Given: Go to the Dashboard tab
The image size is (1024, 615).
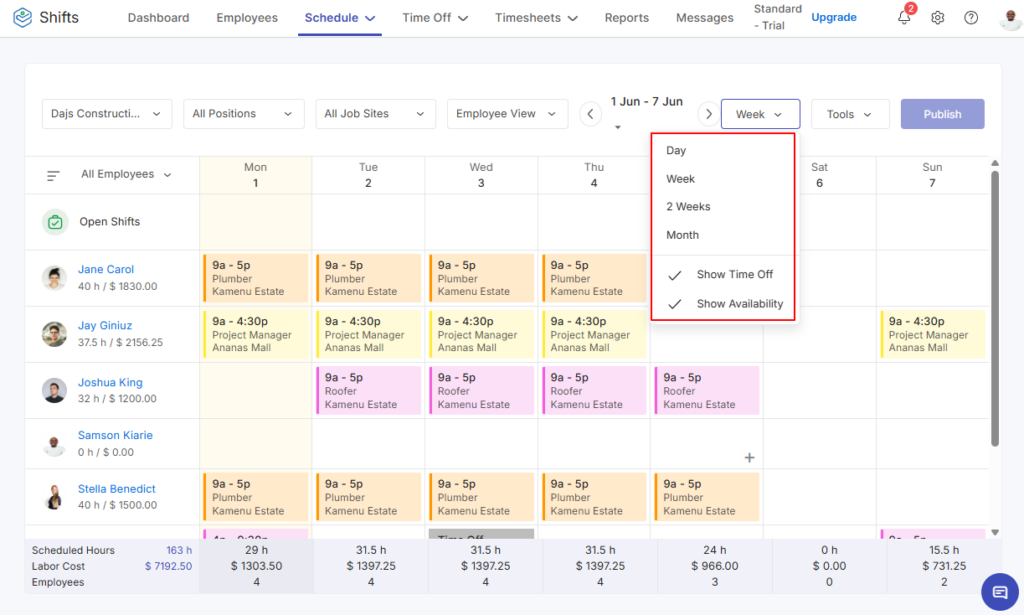Looking at the screenshot, I should click(159, 18).
